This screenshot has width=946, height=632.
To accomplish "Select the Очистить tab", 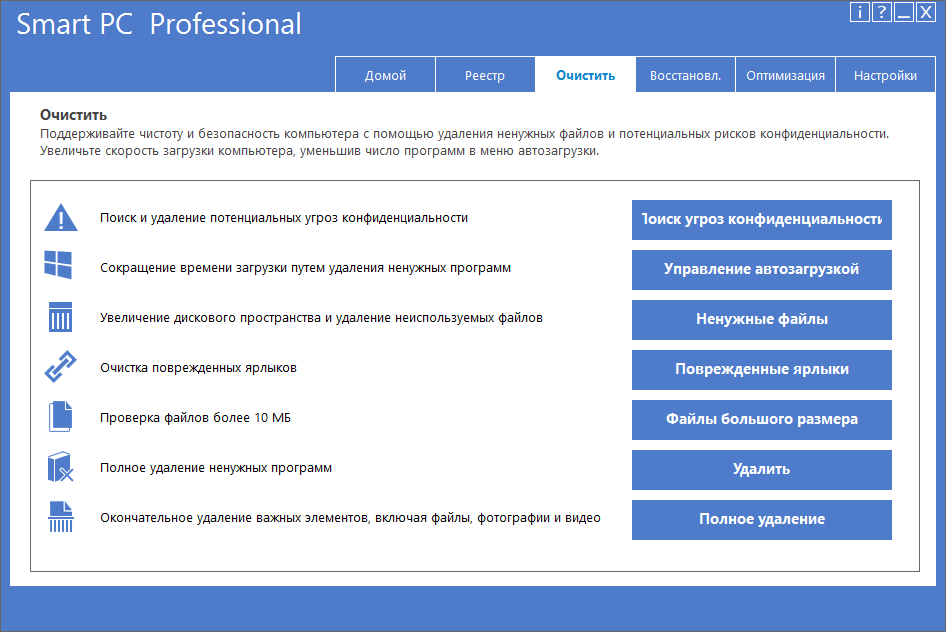I will [585, 75].
